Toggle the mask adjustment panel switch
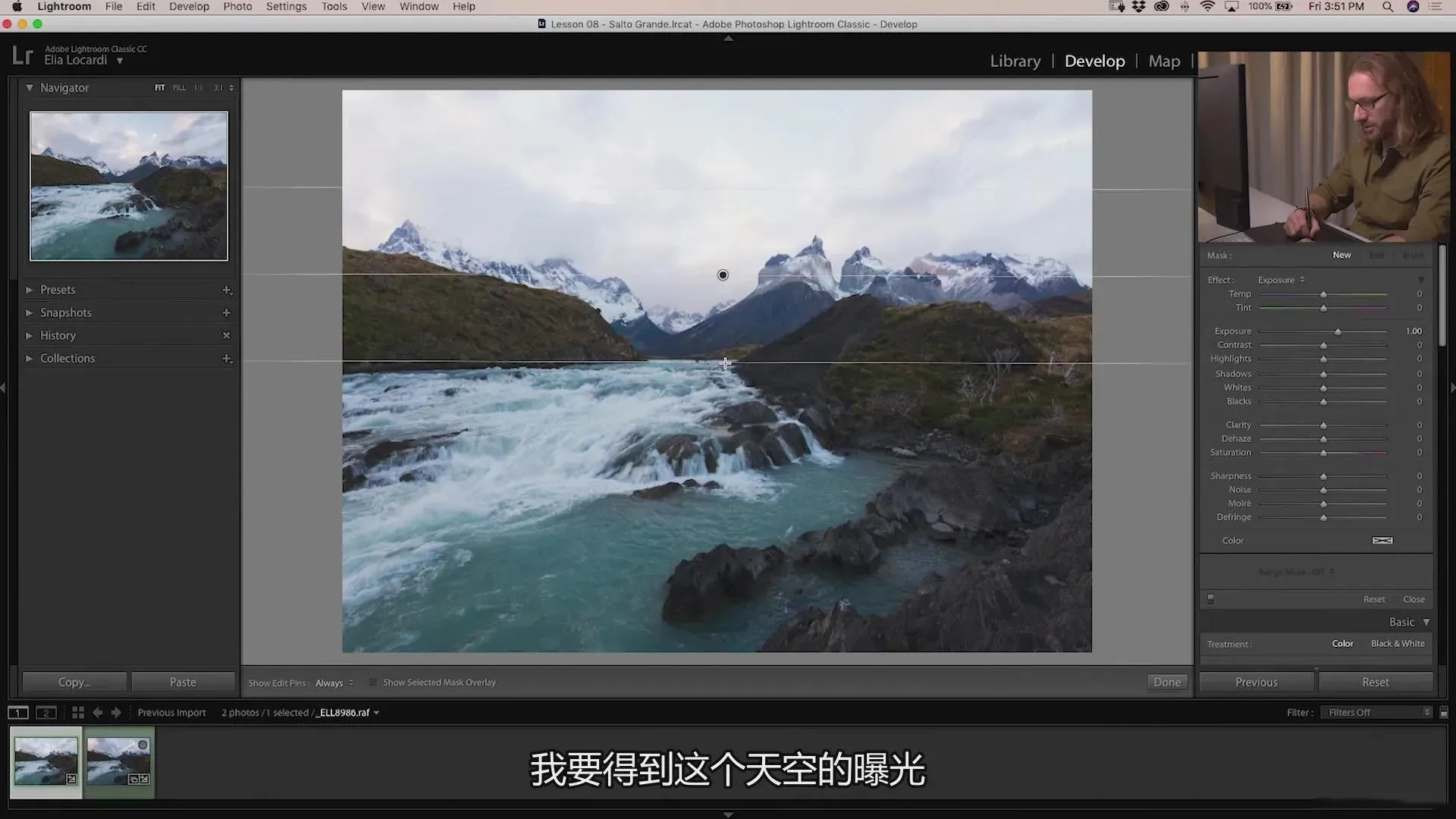The image size is (1456, 819). 1211,599
